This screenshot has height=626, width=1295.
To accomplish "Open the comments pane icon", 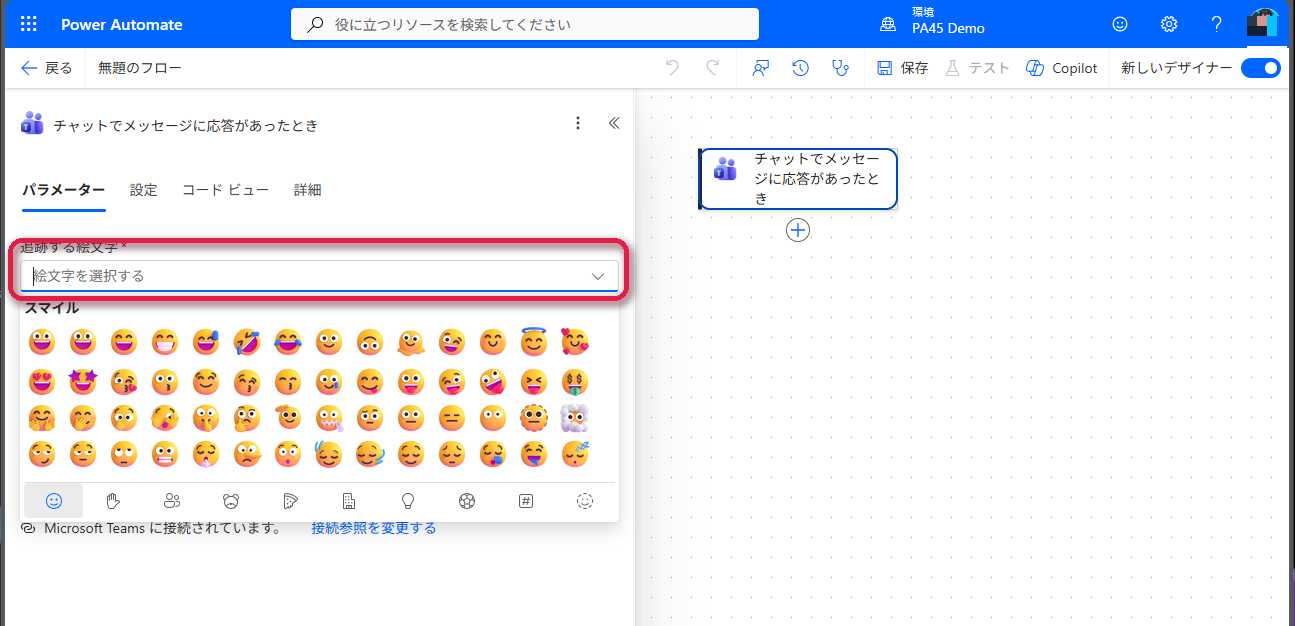I will click(x=762, y=68).
